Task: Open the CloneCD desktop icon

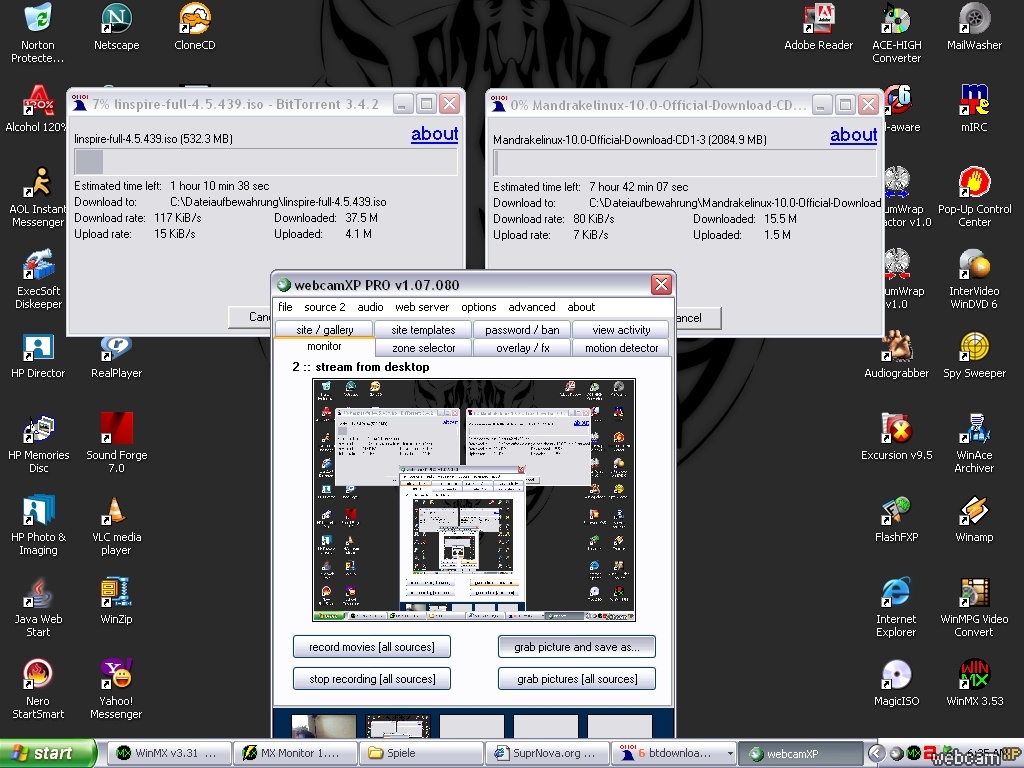Action: pos(195,28)
